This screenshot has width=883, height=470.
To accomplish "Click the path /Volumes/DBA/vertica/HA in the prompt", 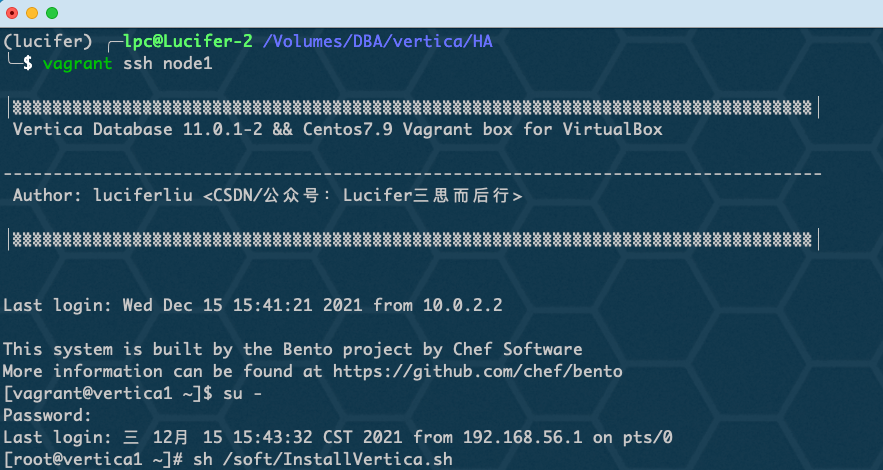I will pos(377,42).
